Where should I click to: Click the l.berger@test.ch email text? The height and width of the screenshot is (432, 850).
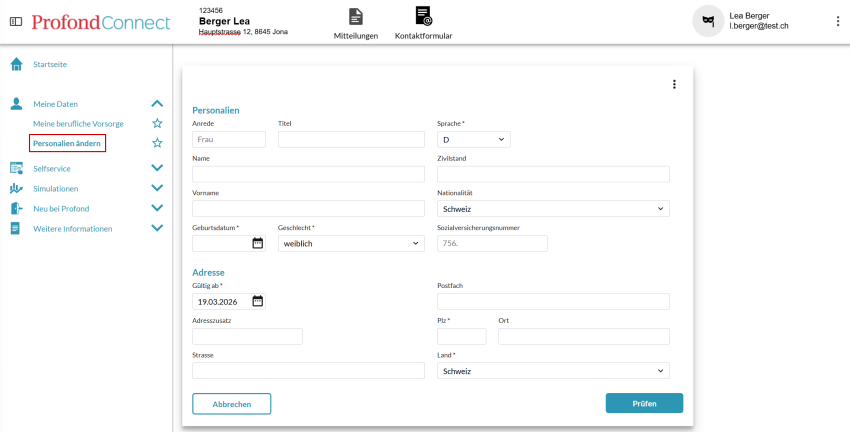pos(759,25)
